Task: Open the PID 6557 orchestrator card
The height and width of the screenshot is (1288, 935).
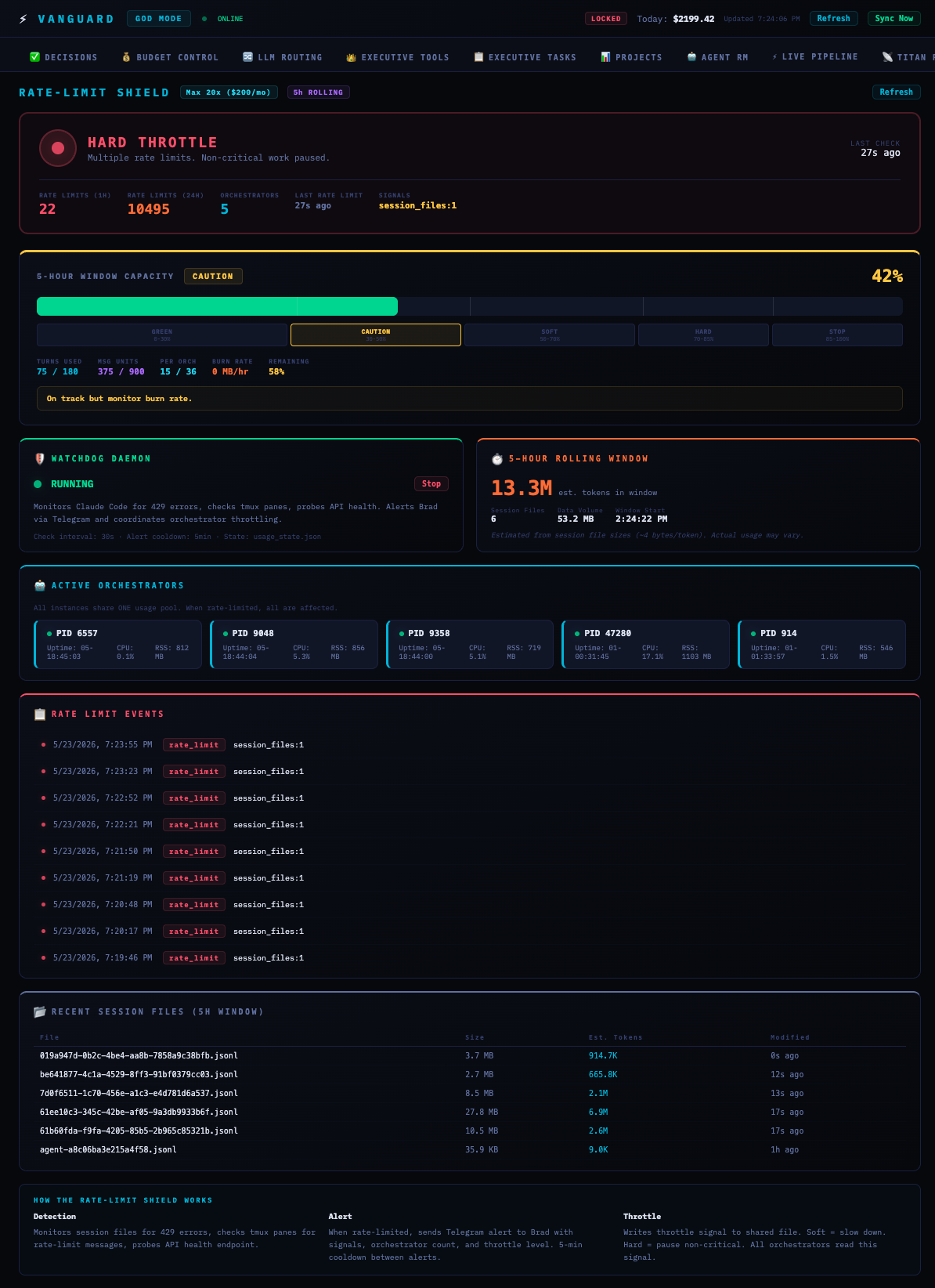Action: 117,645
